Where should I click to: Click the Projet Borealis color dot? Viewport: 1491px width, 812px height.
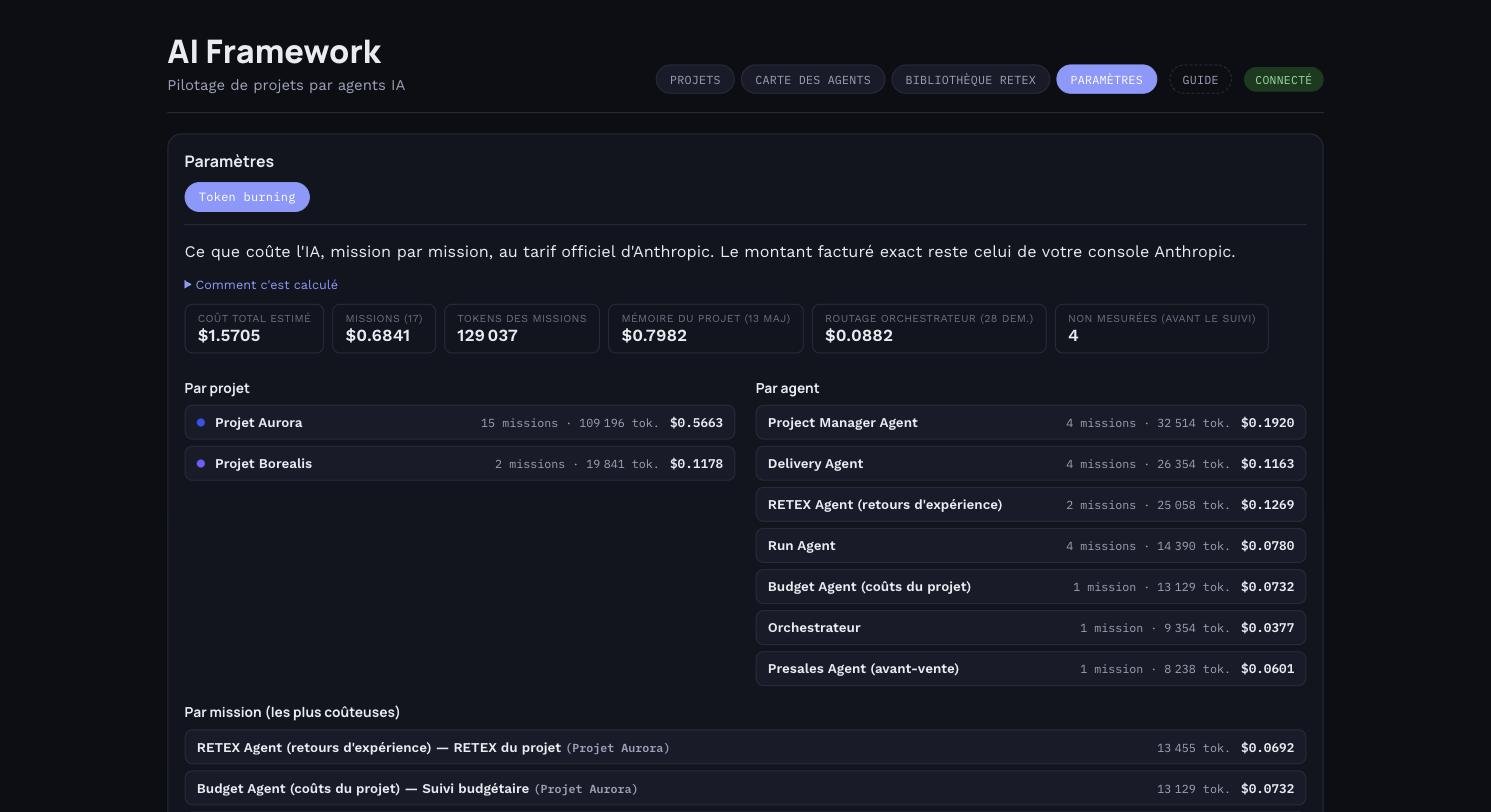(x=201, y=464)
